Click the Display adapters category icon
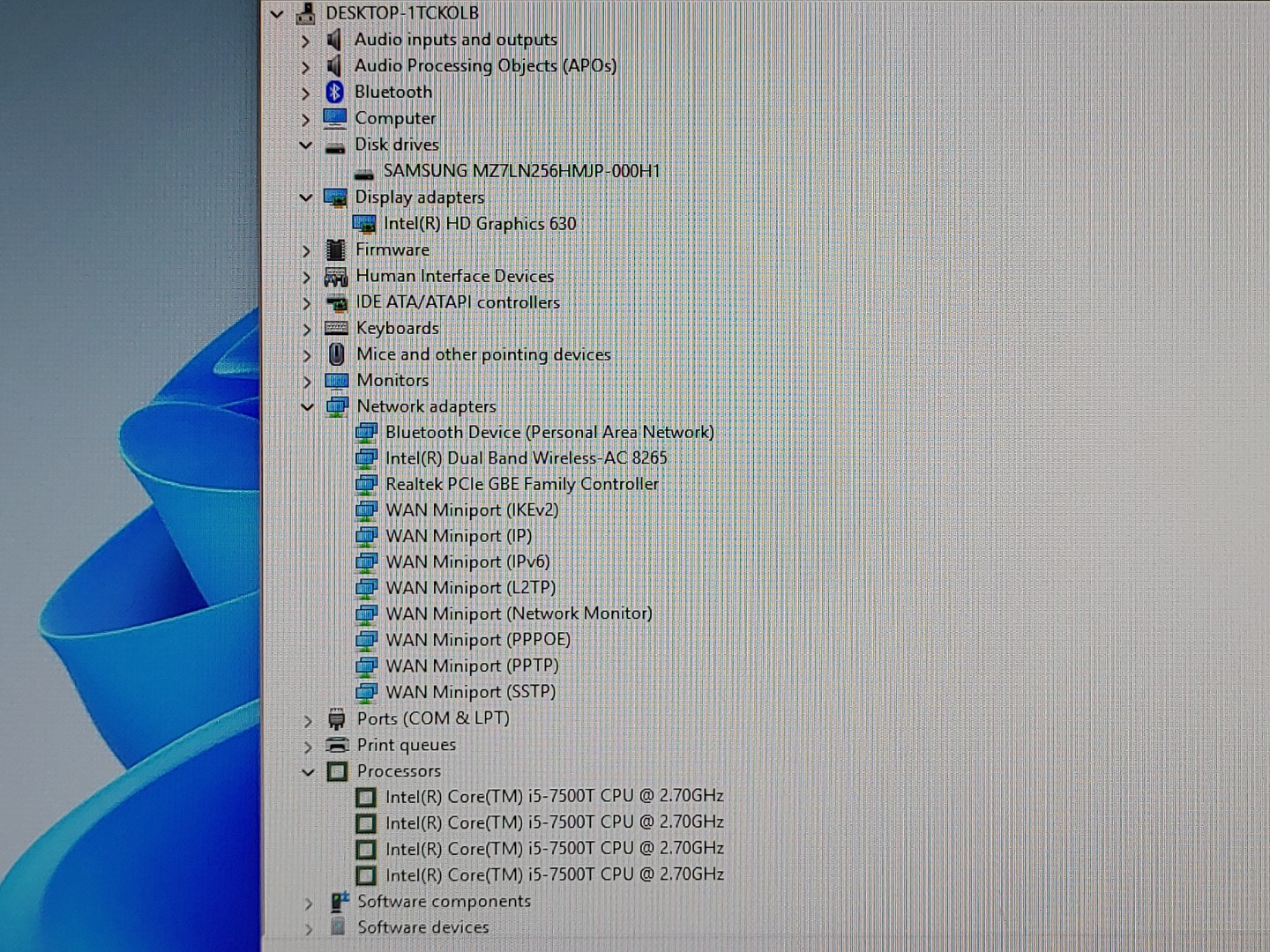This screenshot has height=952, width=1270. click(335, 197)
